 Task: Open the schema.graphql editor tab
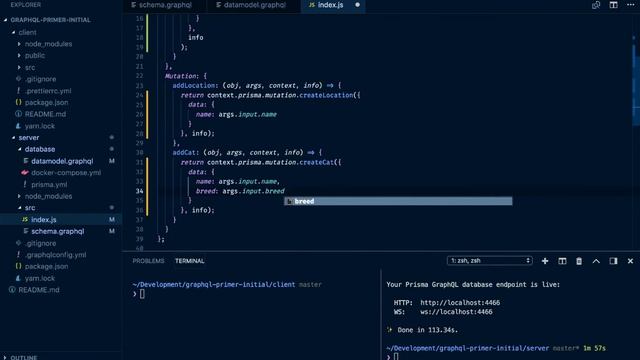165,5
